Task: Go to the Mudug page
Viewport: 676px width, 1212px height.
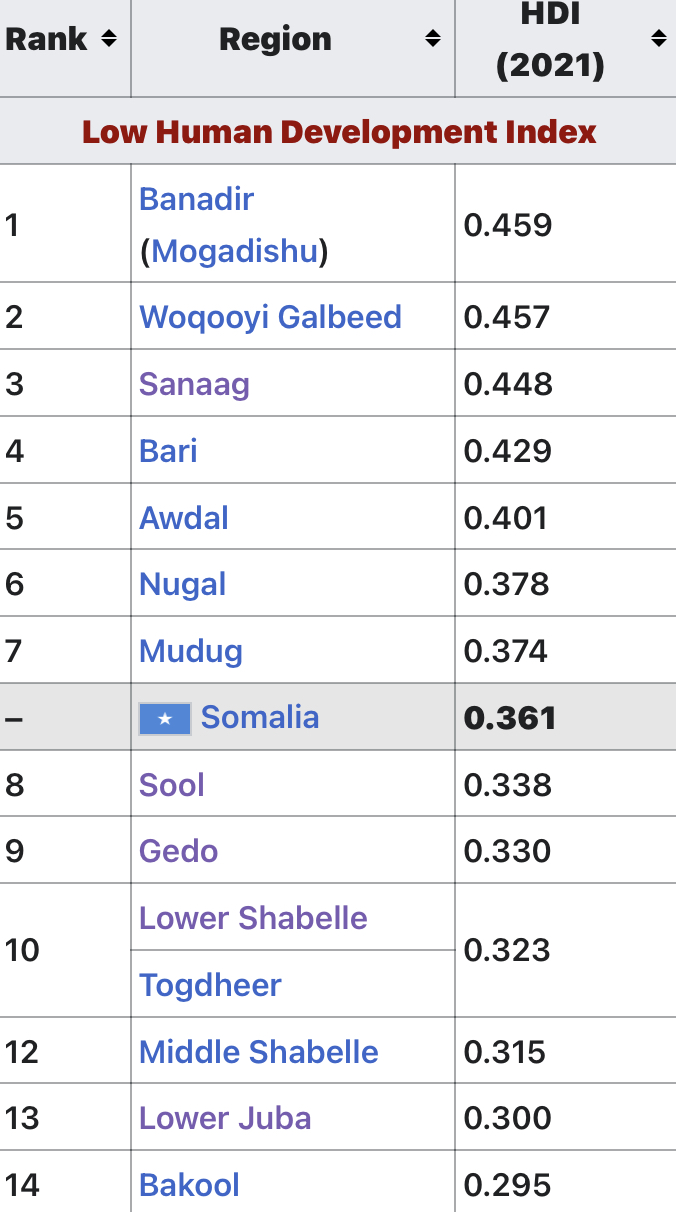Action: pos(191,652)
